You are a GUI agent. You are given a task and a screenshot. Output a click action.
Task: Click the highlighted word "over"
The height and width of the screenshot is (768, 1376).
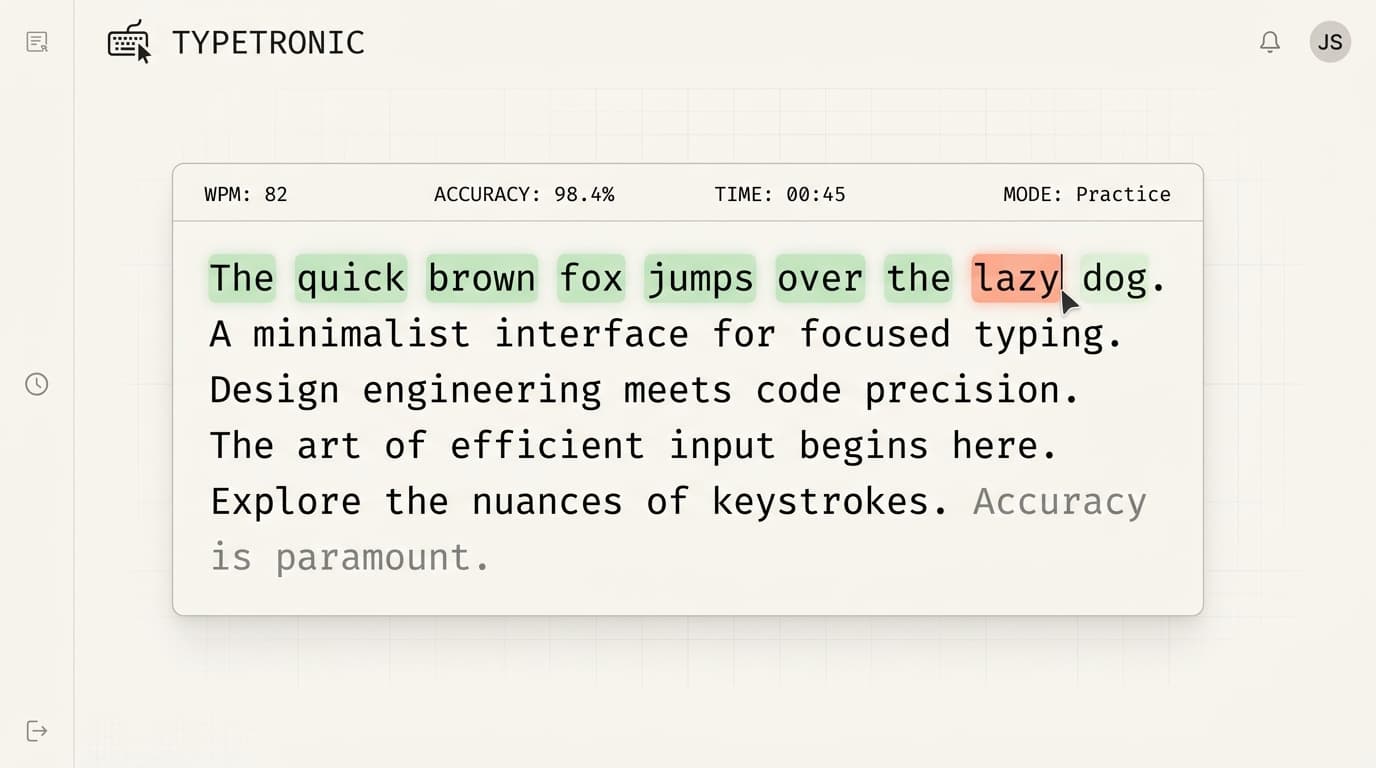click(820, 278)
